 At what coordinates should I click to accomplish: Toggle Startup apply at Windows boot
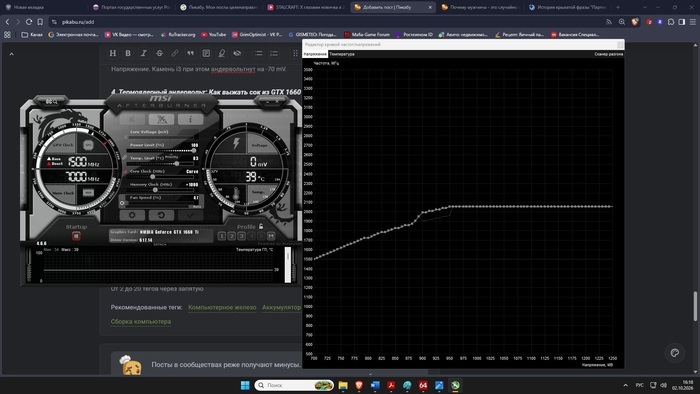coord(76,236)
